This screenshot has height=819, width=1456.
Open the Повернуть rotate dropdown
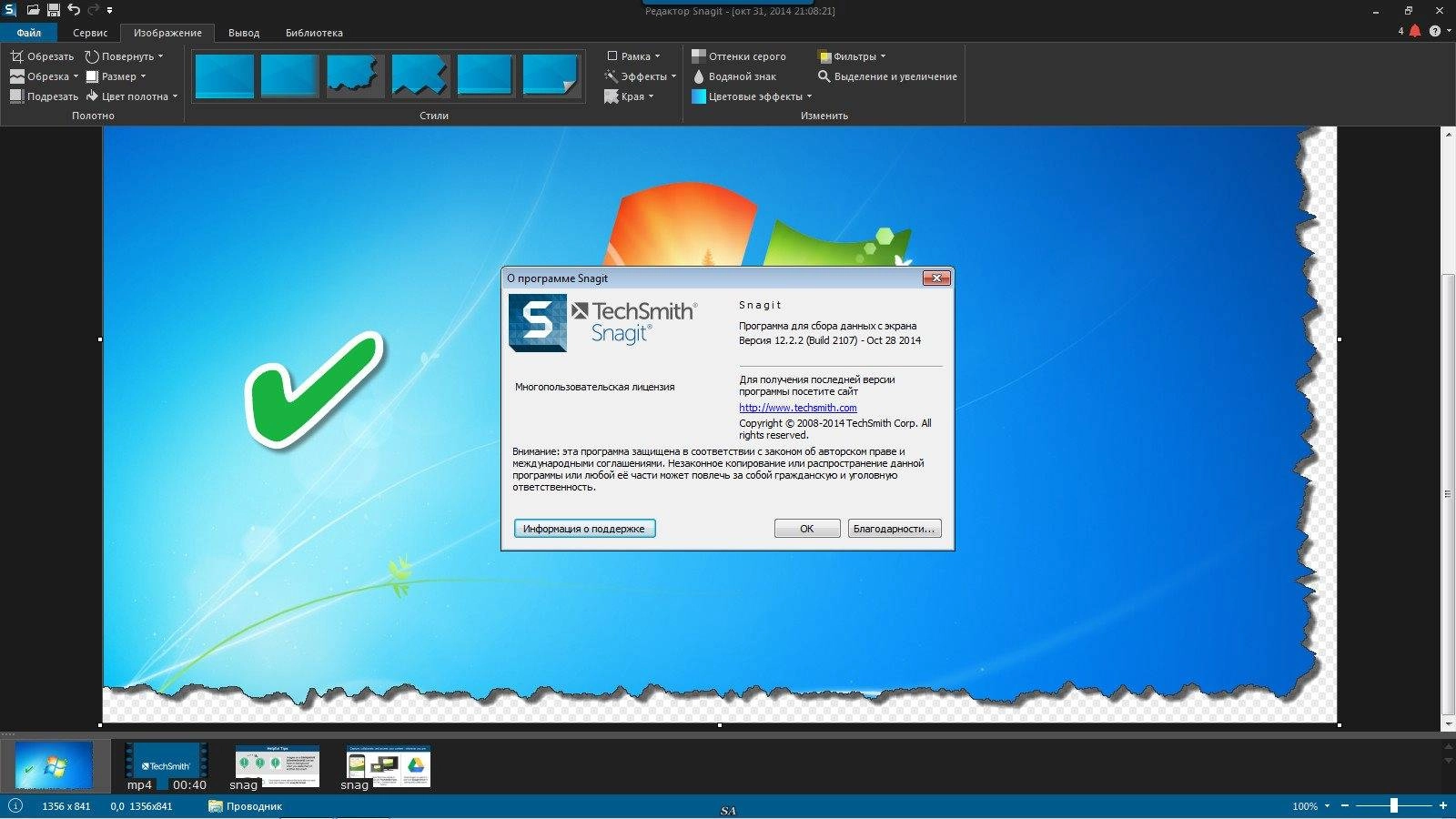tap(125, 56)
